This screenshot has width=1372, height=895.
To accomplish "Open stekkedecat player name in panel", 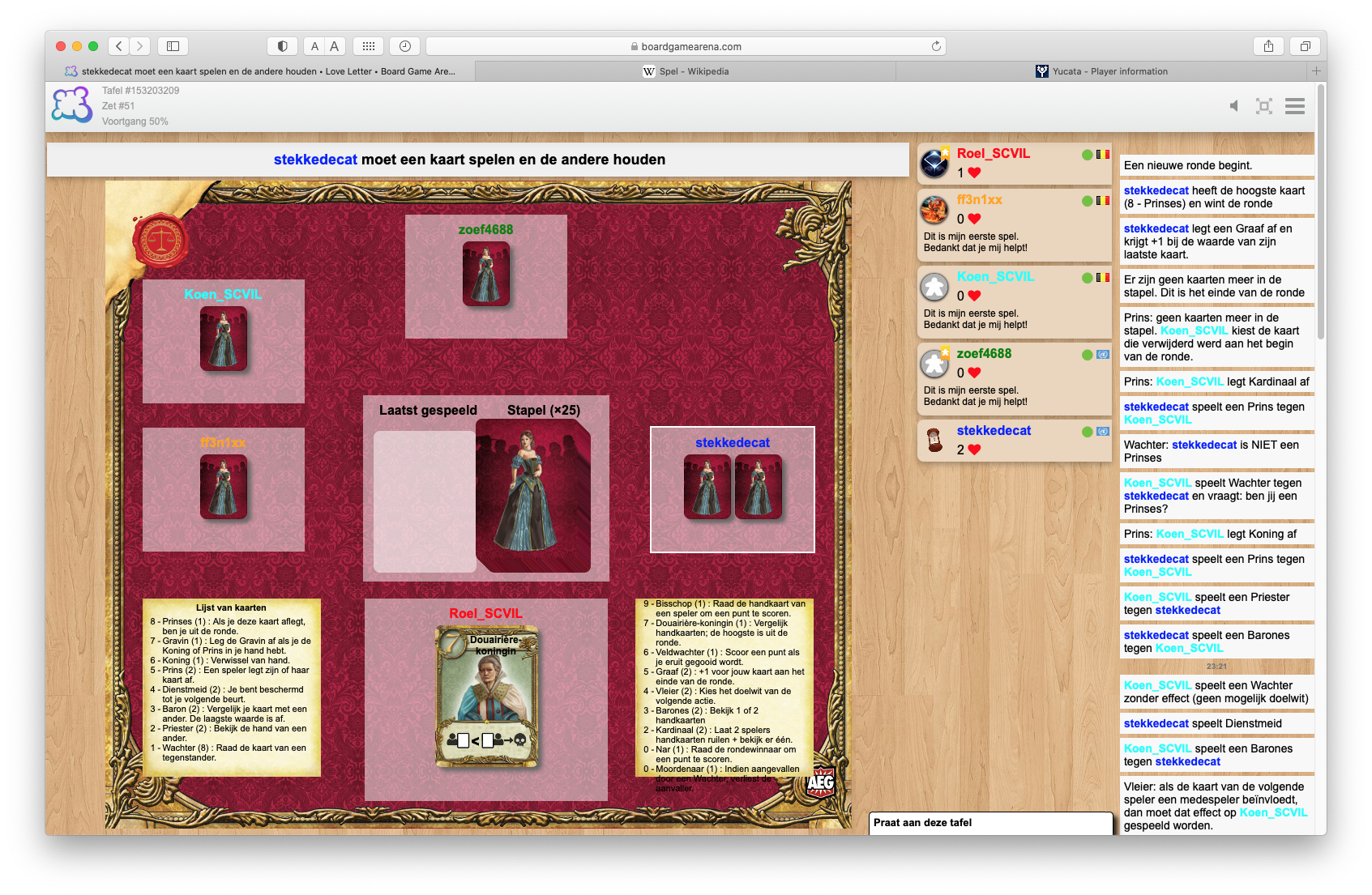I will click(994, 430).
